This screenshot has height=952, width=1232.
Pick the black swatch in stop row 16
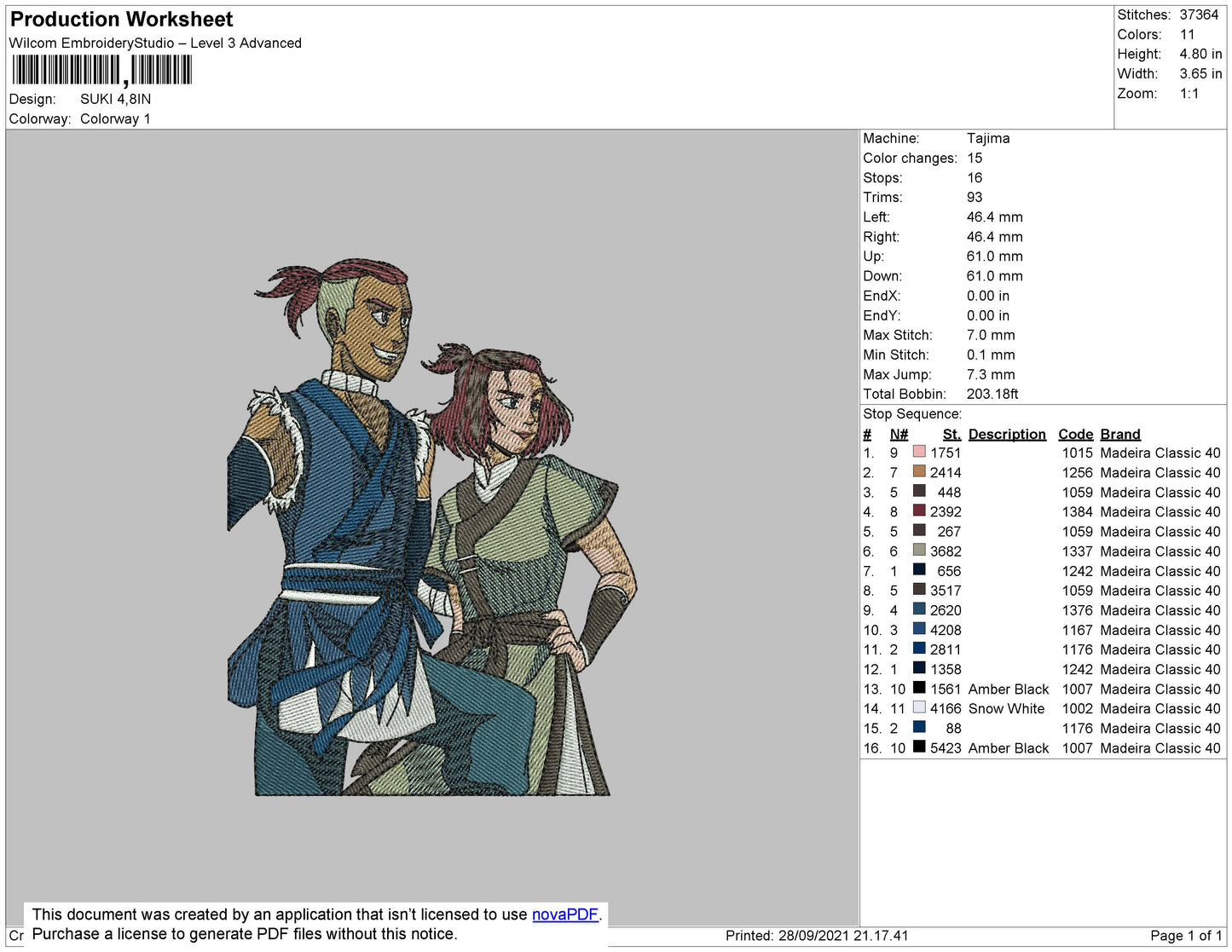(x=919, y=747)
